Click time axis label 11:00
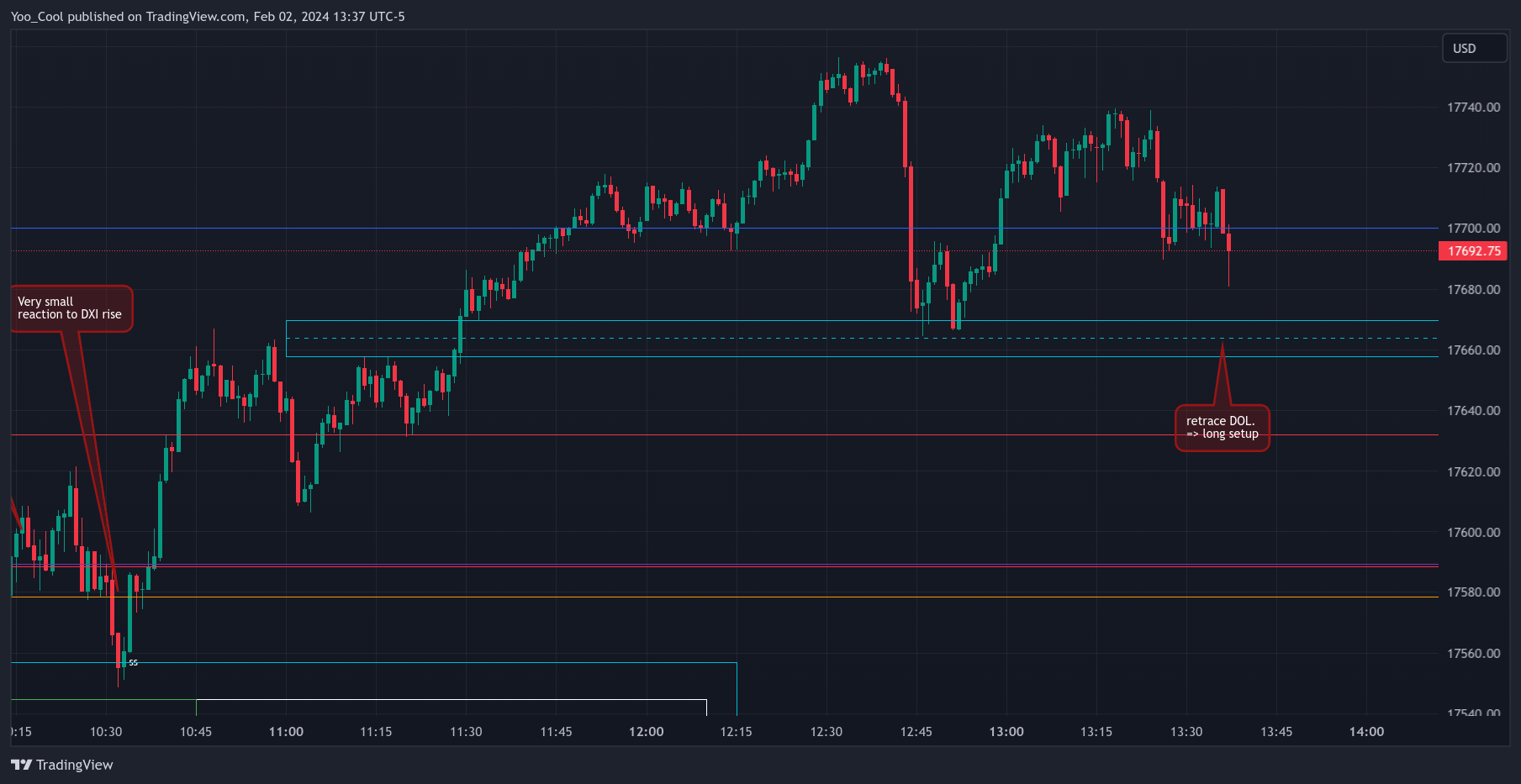 tap(286, 732)
